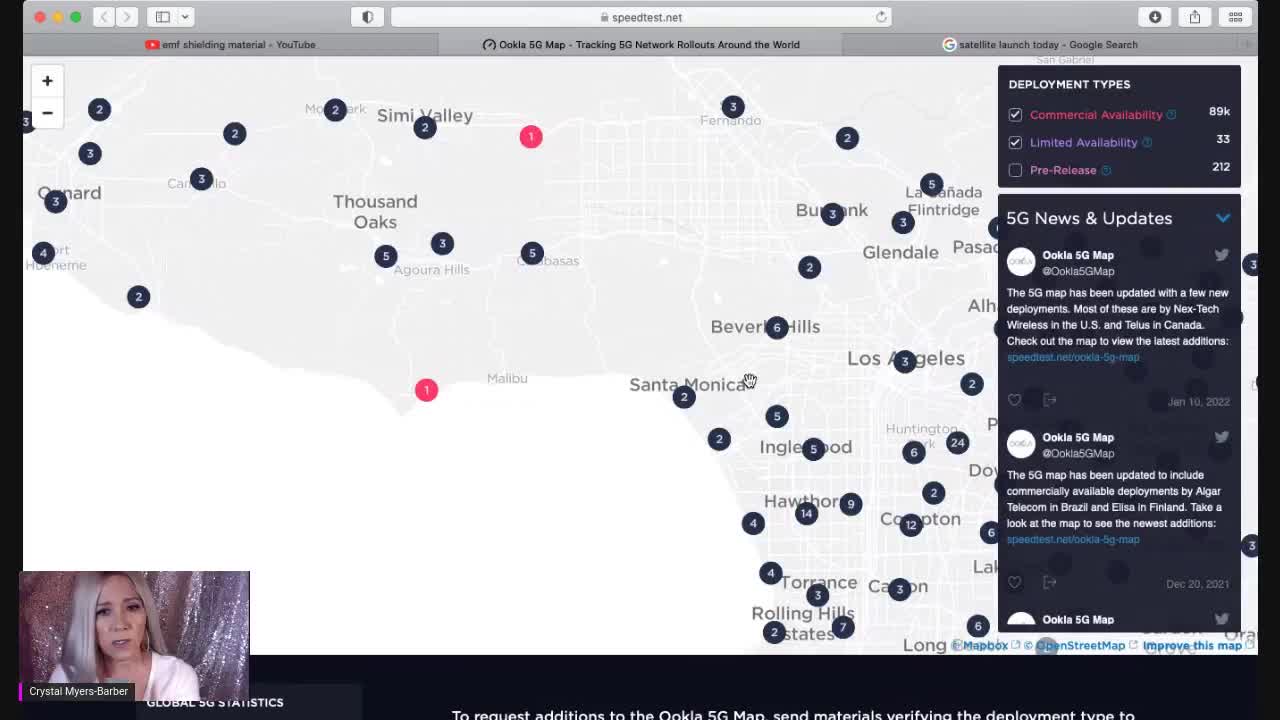This screenshot has height=720, width=1280.
Task: Uncheck Commercial Availability checkbox
Action: click(1015, 115)
